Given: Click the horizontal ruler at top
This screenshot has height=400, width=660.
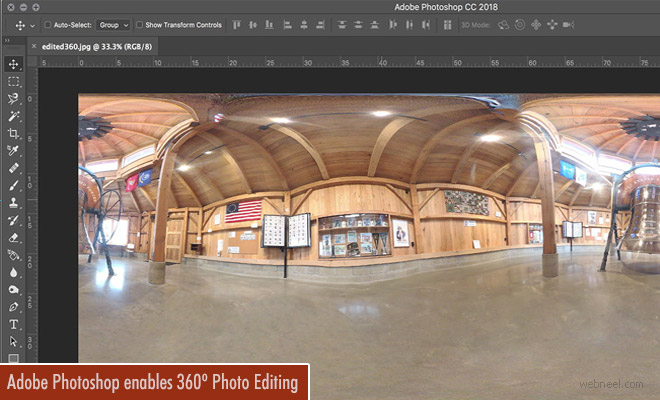Looking at the screenshot, I should 349,62.
